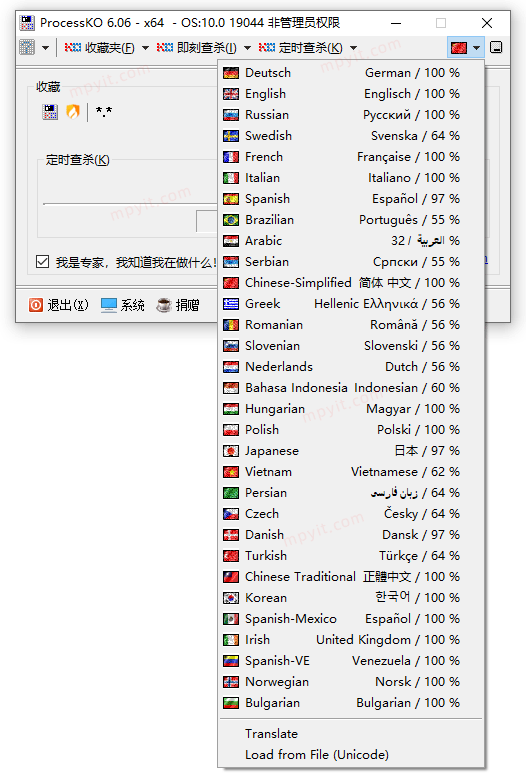The height and width of the screenshot is (773, 526).
Task: Click the Nederlands flag icon
Action: point(231,367)
